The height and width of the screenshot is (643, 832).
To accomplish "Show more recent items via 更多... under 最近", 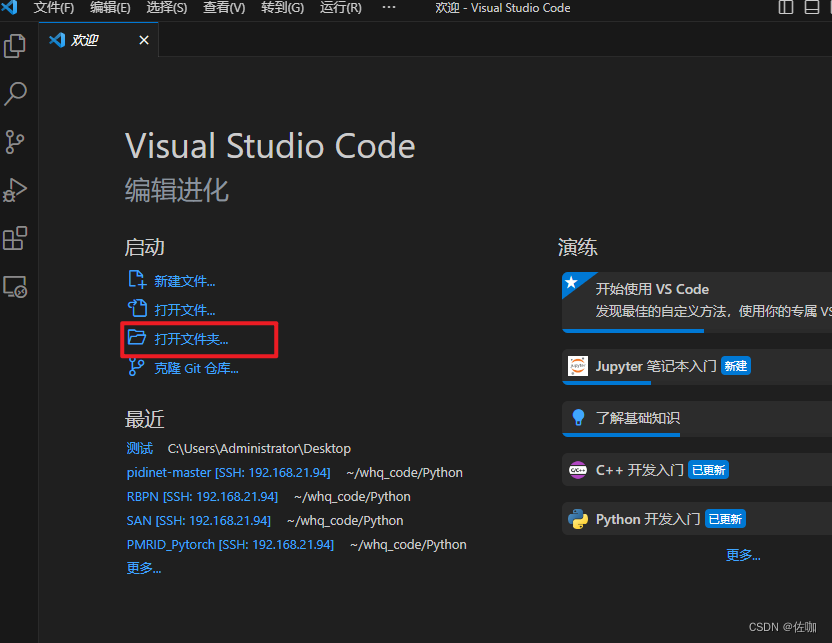I will pos(144,568).
